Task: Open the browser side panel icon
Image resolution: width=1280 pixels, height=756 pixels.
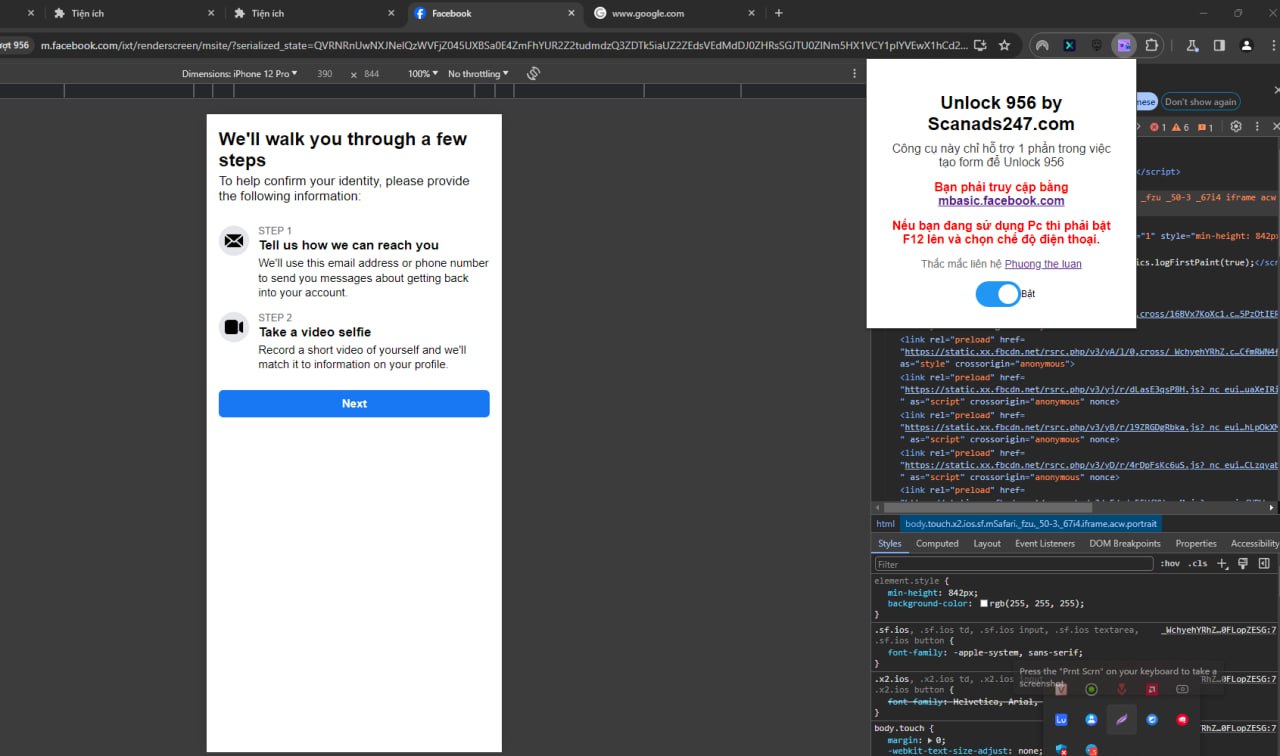Action: point(1219,45)
